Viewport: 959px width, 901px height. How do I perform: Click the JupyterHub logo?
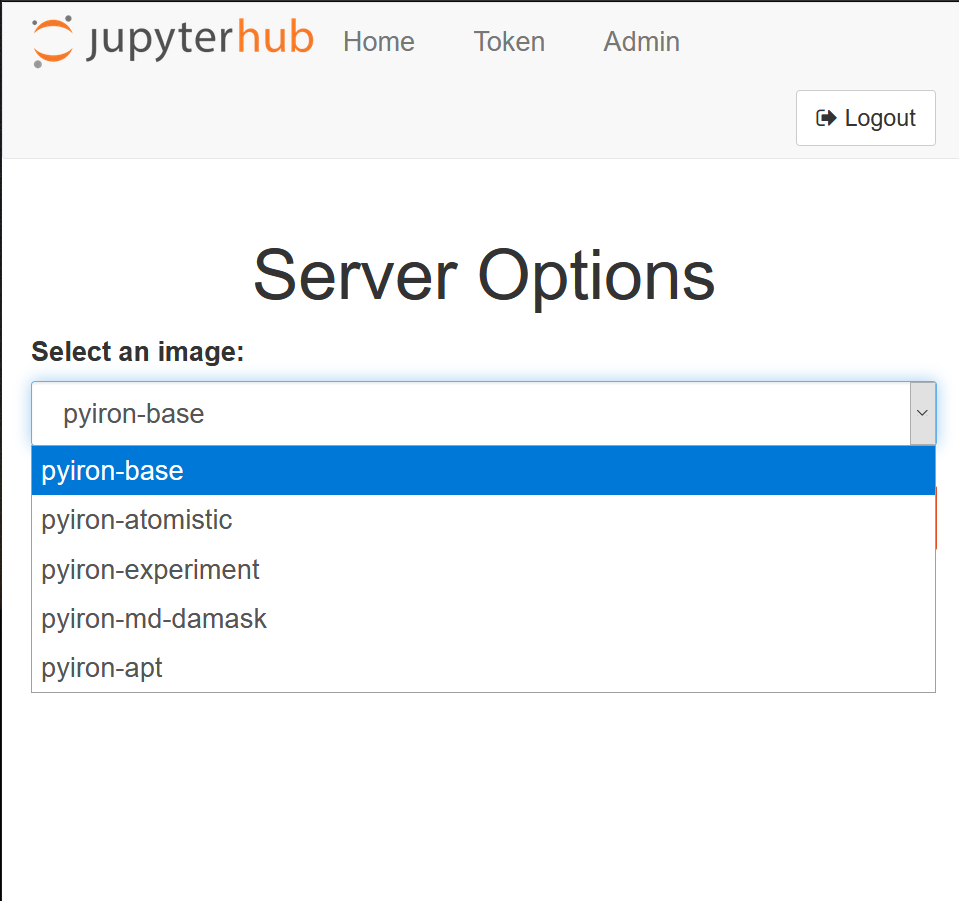(173, 41)
